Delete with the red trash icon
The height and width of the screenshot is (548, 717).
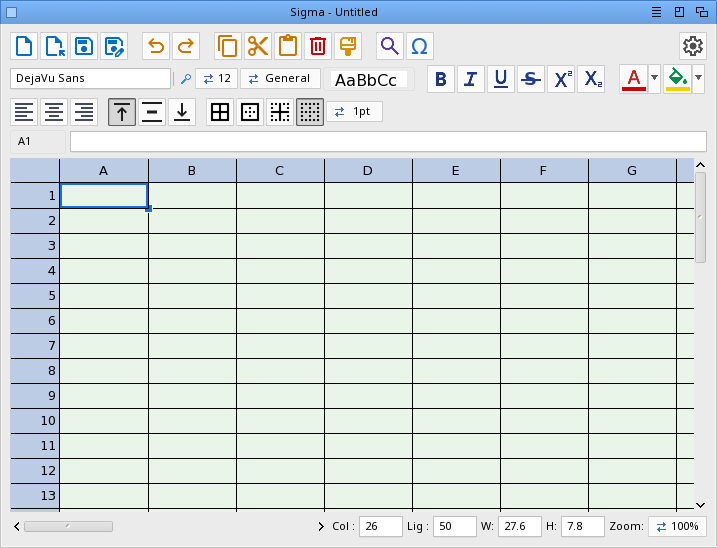(318, 46)
